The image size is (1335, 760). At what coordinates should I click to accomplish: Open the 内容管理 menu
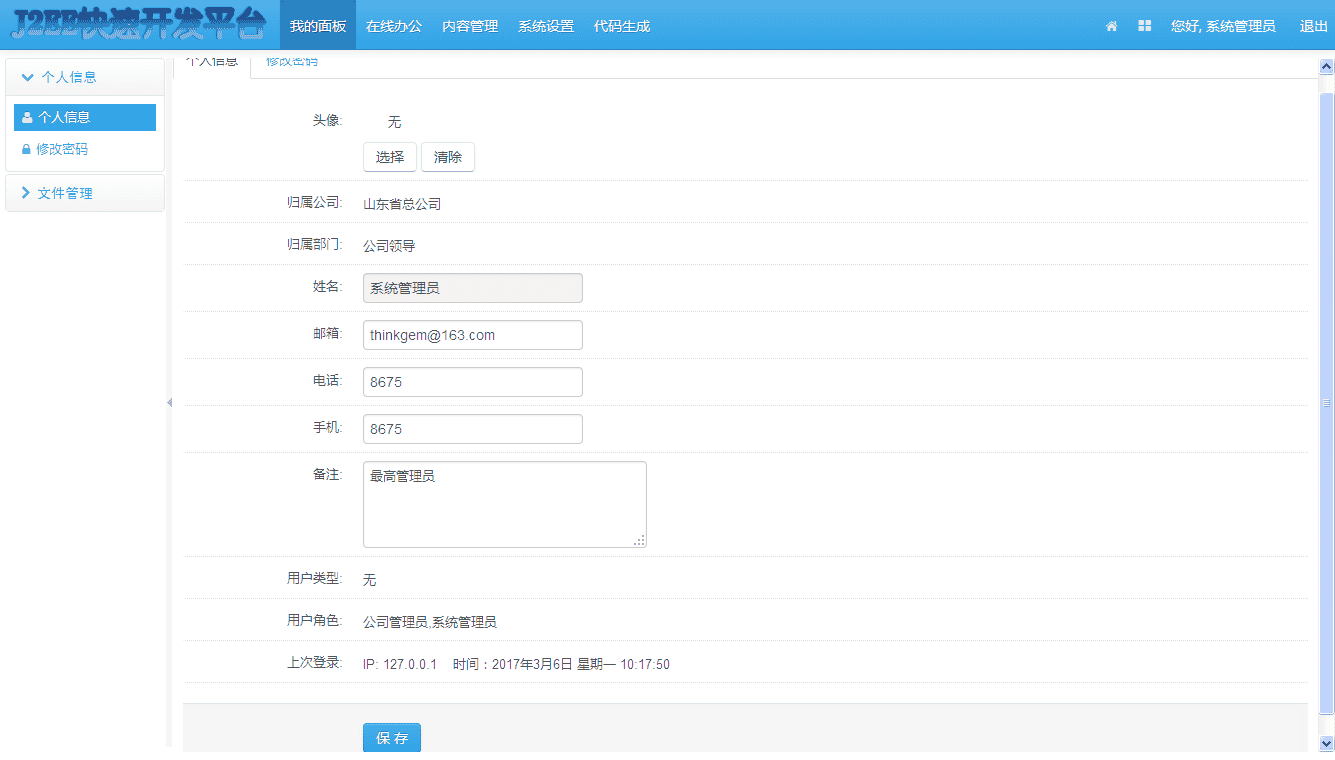[469, 26]
